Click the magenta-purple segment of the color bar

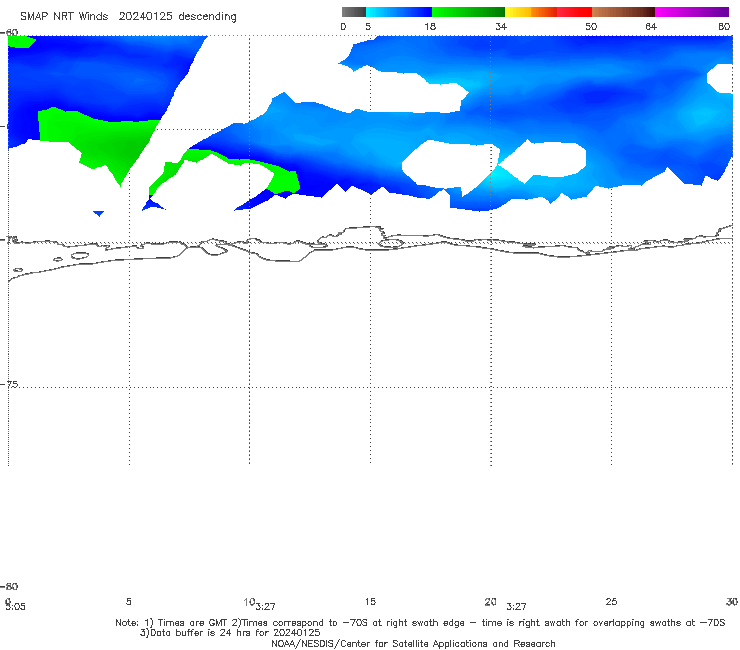pos(692,12)
